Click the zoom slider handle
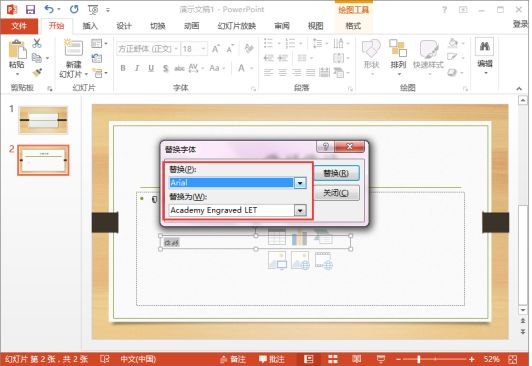Viewport: 532px width, 366px height. [x=419, y=359]
